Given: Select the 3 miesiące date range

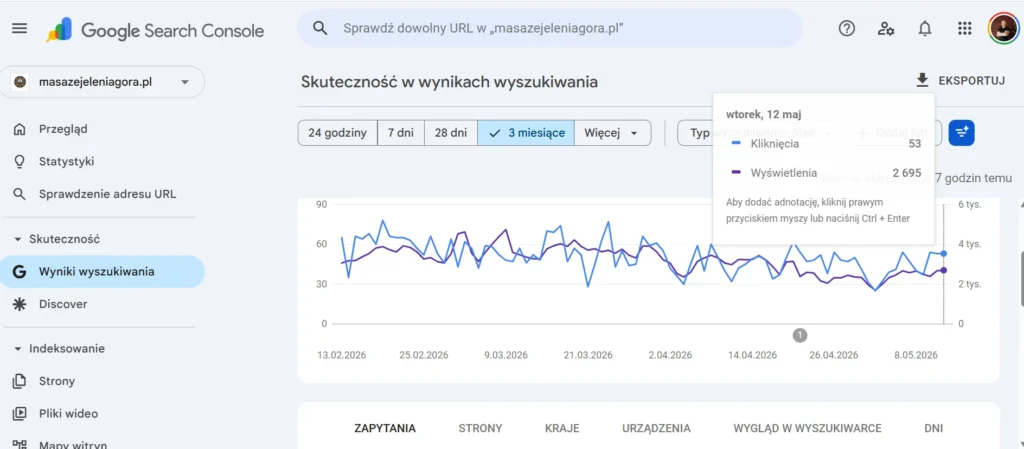Looking at the screenshot, I should coord(526,133).
